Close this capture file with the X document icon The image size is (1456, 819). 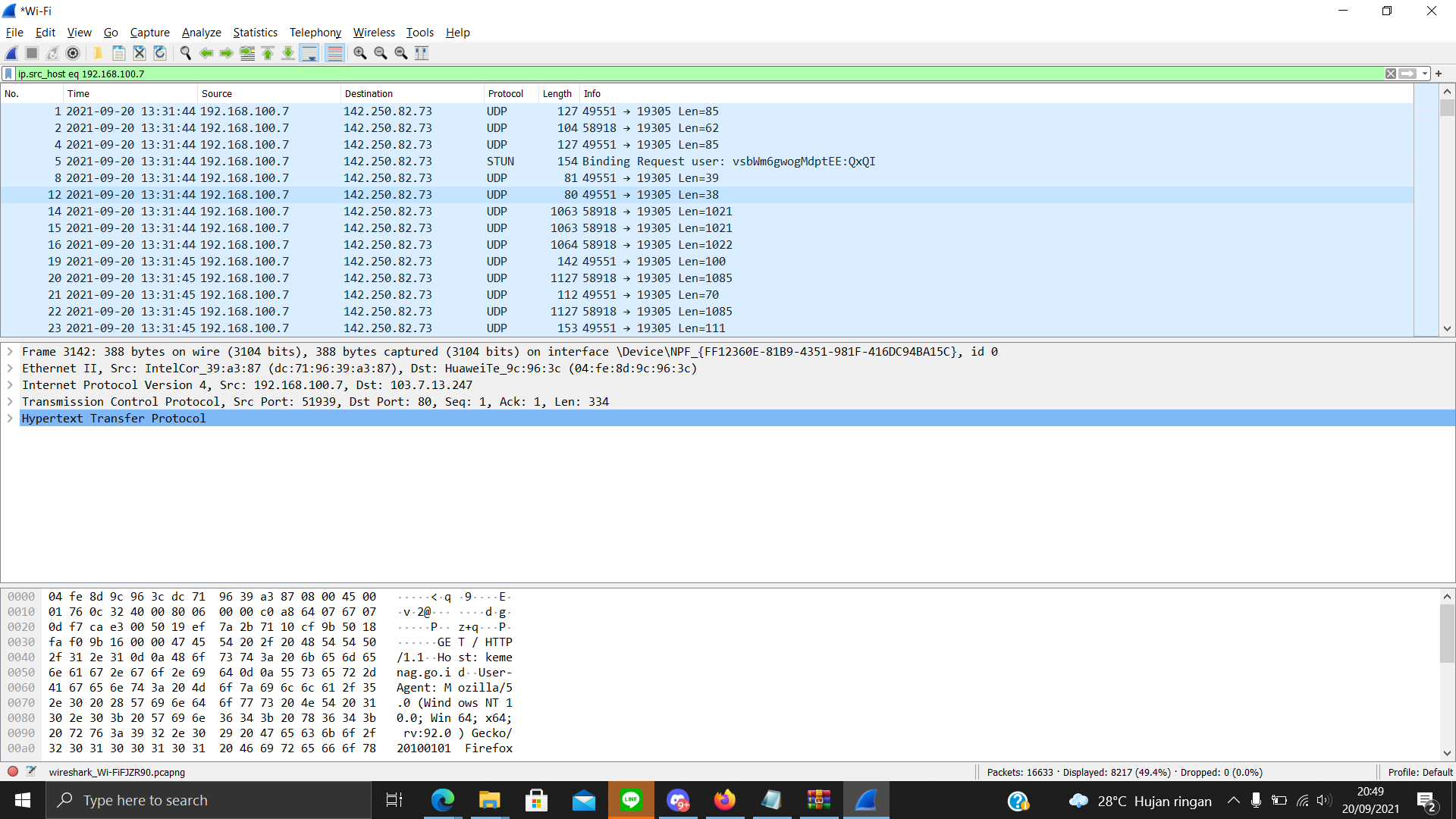tap(140, 53)
